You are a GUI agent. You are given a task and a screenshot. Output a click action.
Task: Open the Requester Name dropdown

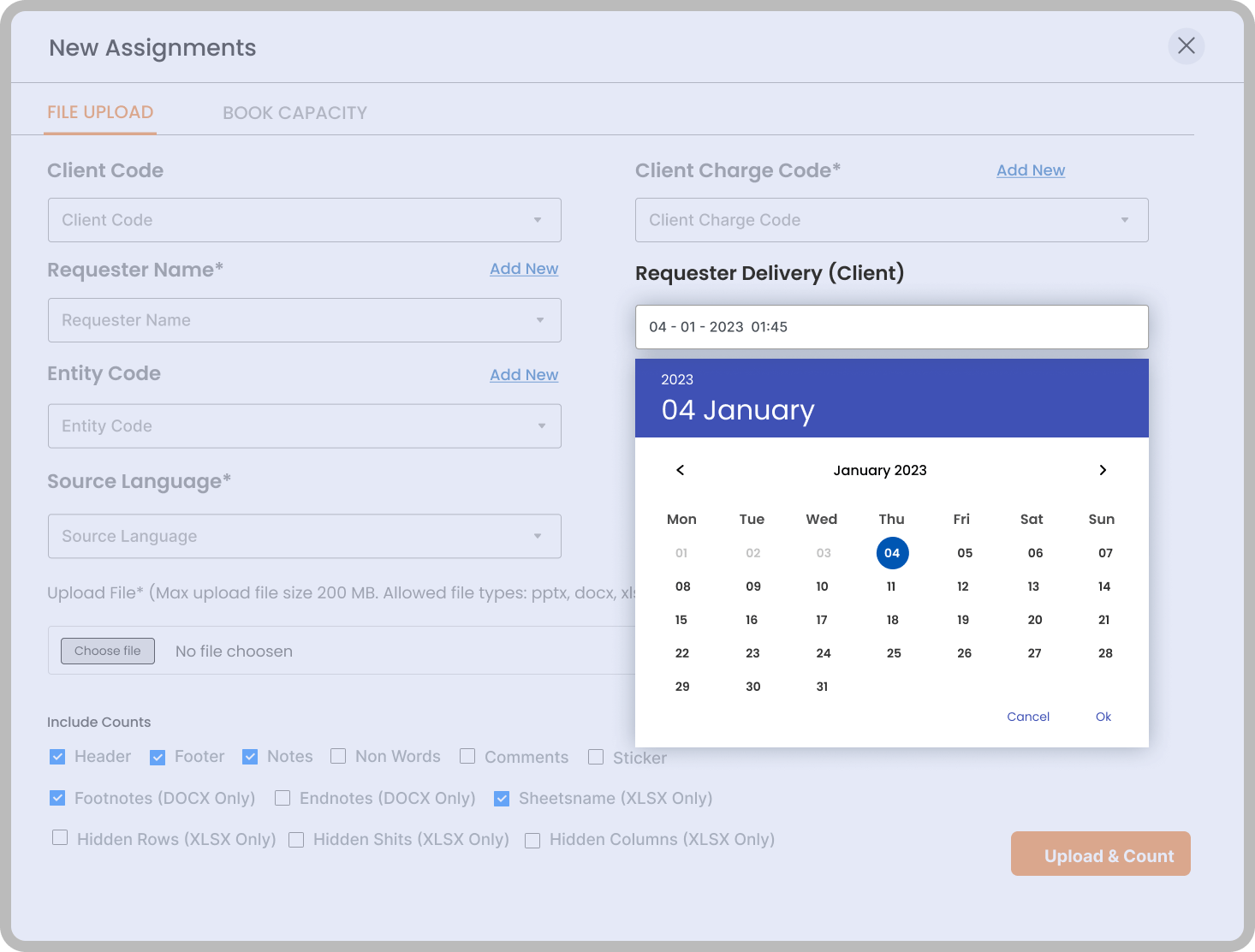(304, 320)
